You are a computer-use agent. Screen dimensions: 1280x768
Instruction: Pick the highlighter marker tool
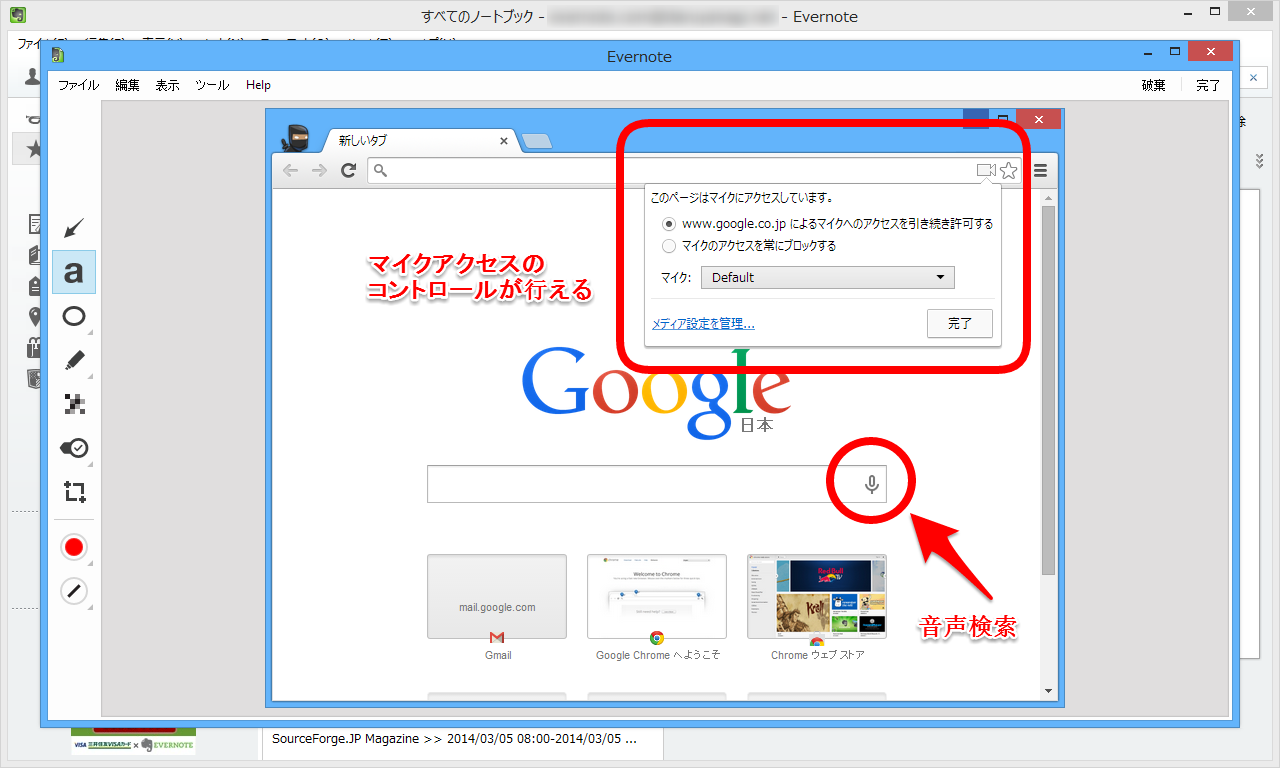tap(74, 360)
